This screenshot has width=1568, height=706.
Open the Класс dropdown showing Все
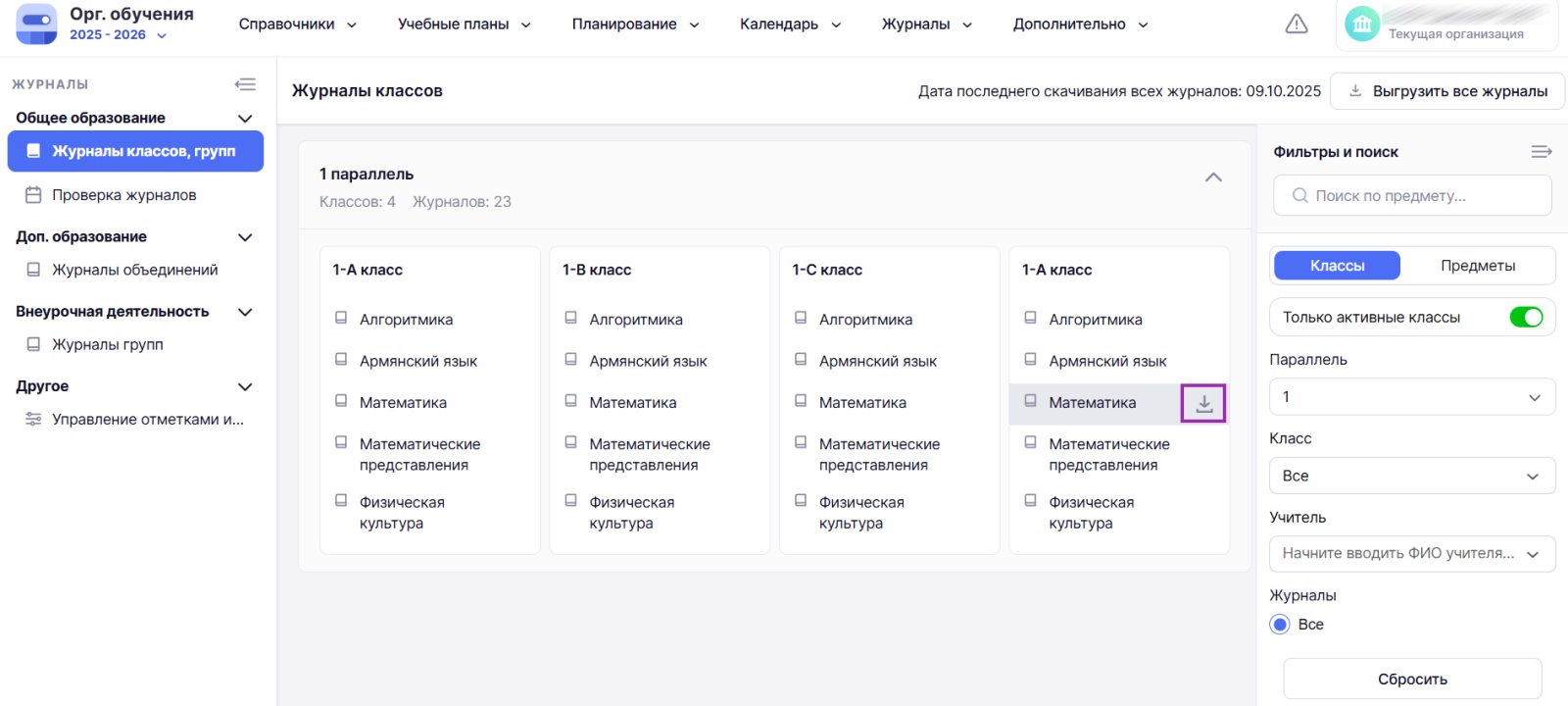pos(1411,476)
